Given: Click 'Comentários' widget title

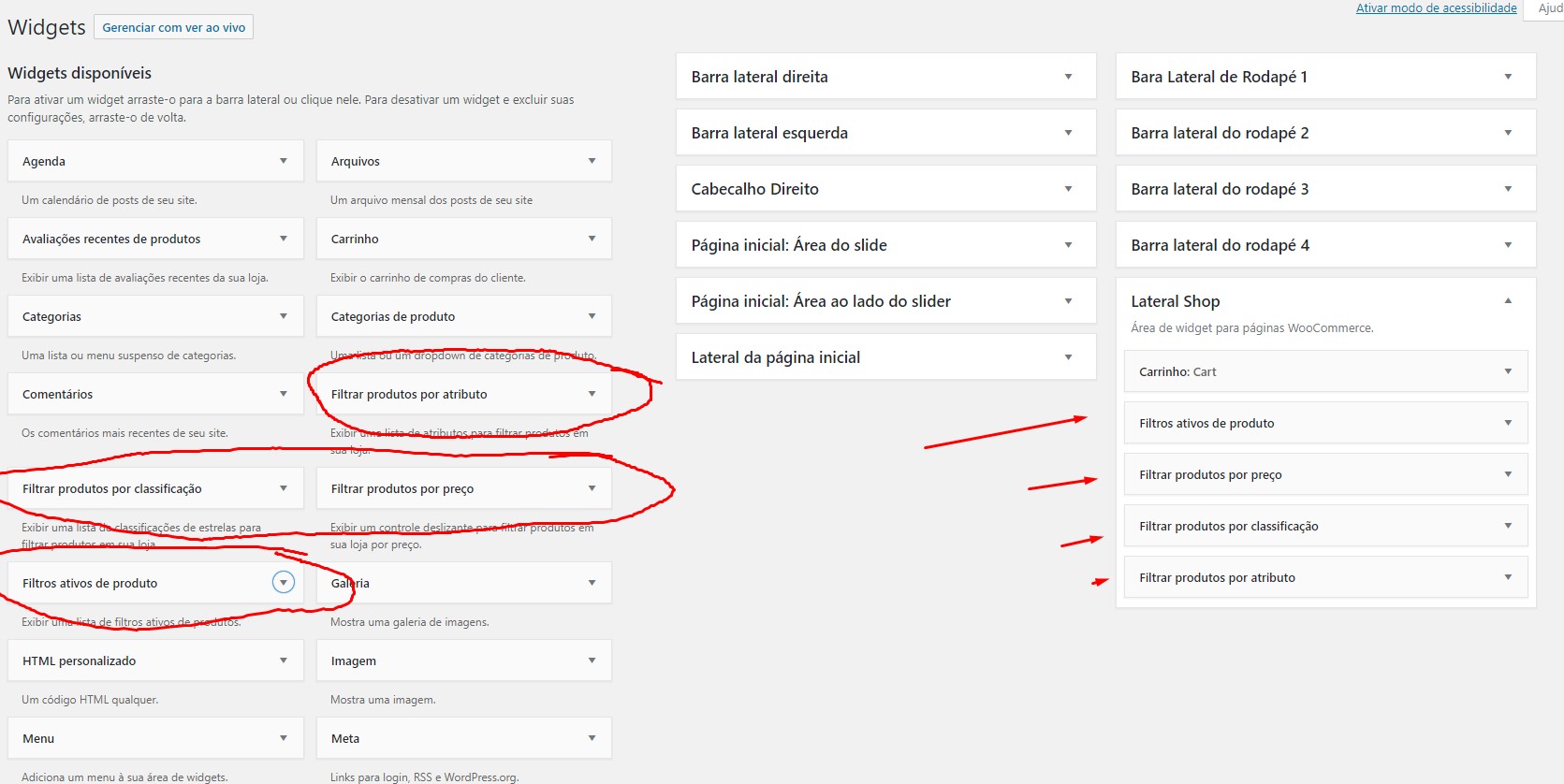Looking at the screenshot, I should pyautogui.click(x=58, y=394).
